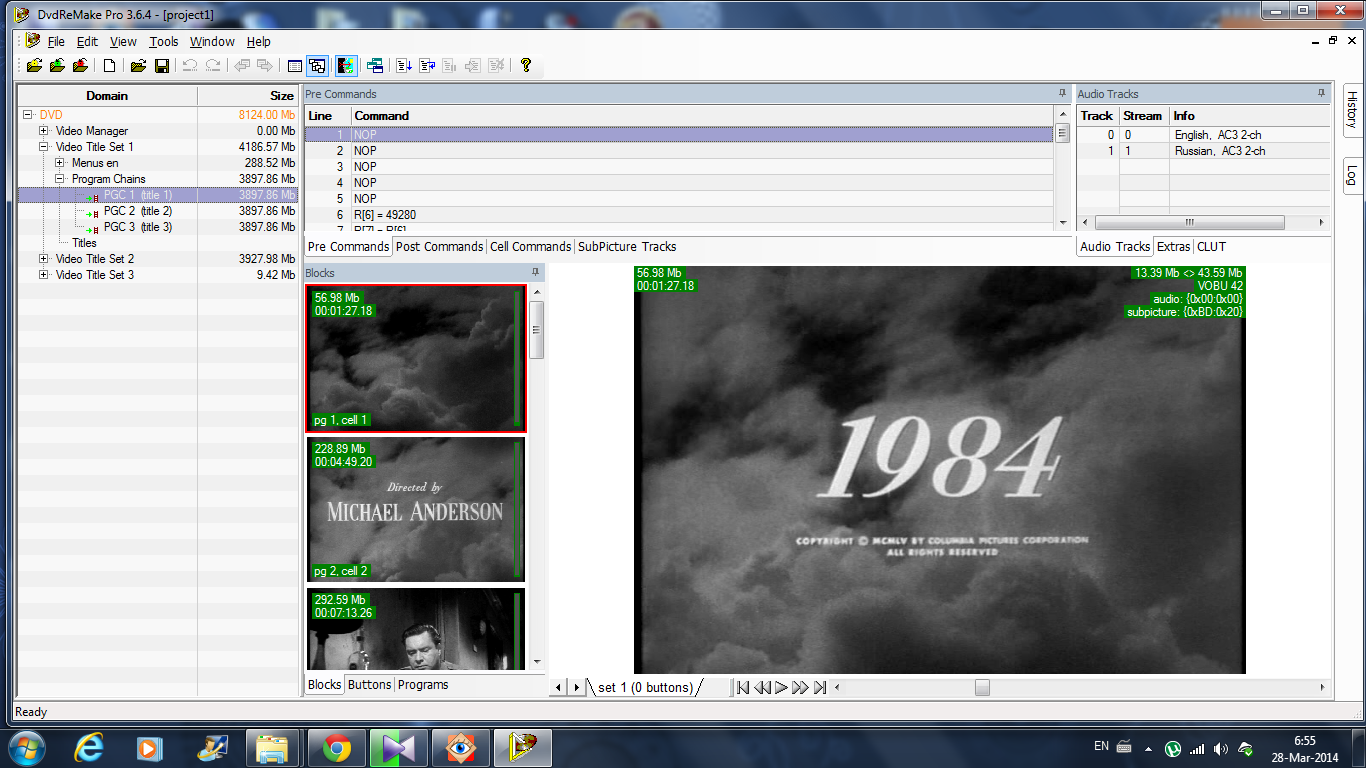Open Chrome from the taskbar
The height and width of the screenshot is (768, 1366).
click(336, 747)
